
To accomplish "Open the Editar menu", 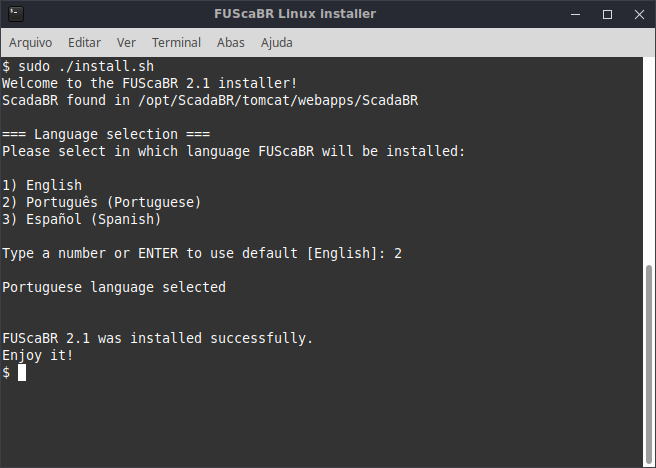I will (85, 43).
